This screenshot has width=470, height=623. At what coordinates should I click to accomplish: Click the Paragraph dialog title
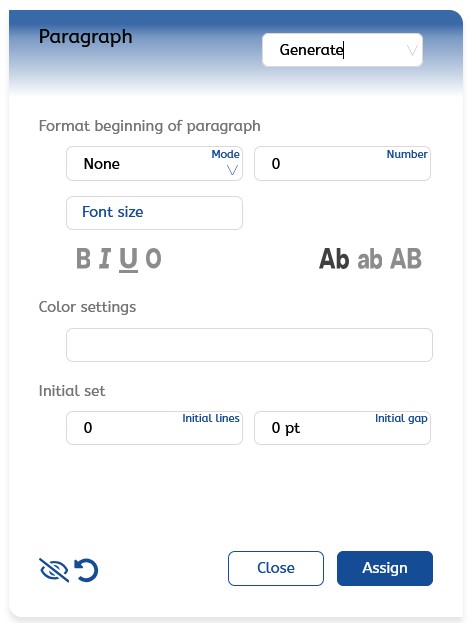85,37
